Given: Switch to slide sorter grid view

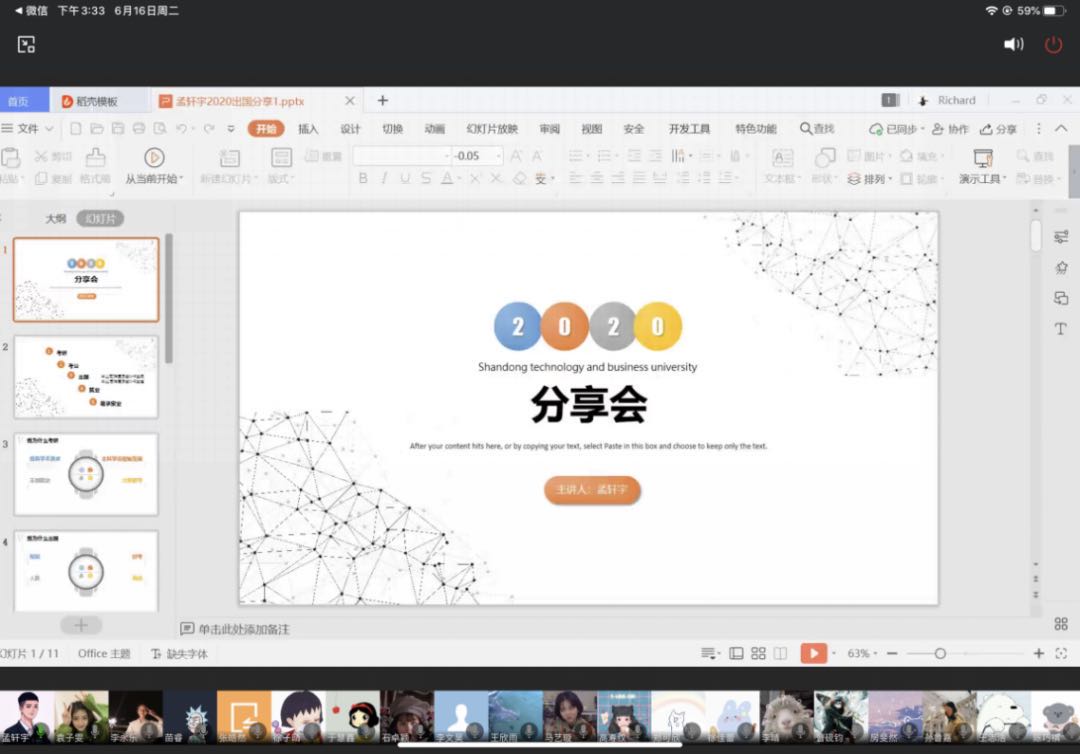Looking at the screenshot, I should (758, 653).
